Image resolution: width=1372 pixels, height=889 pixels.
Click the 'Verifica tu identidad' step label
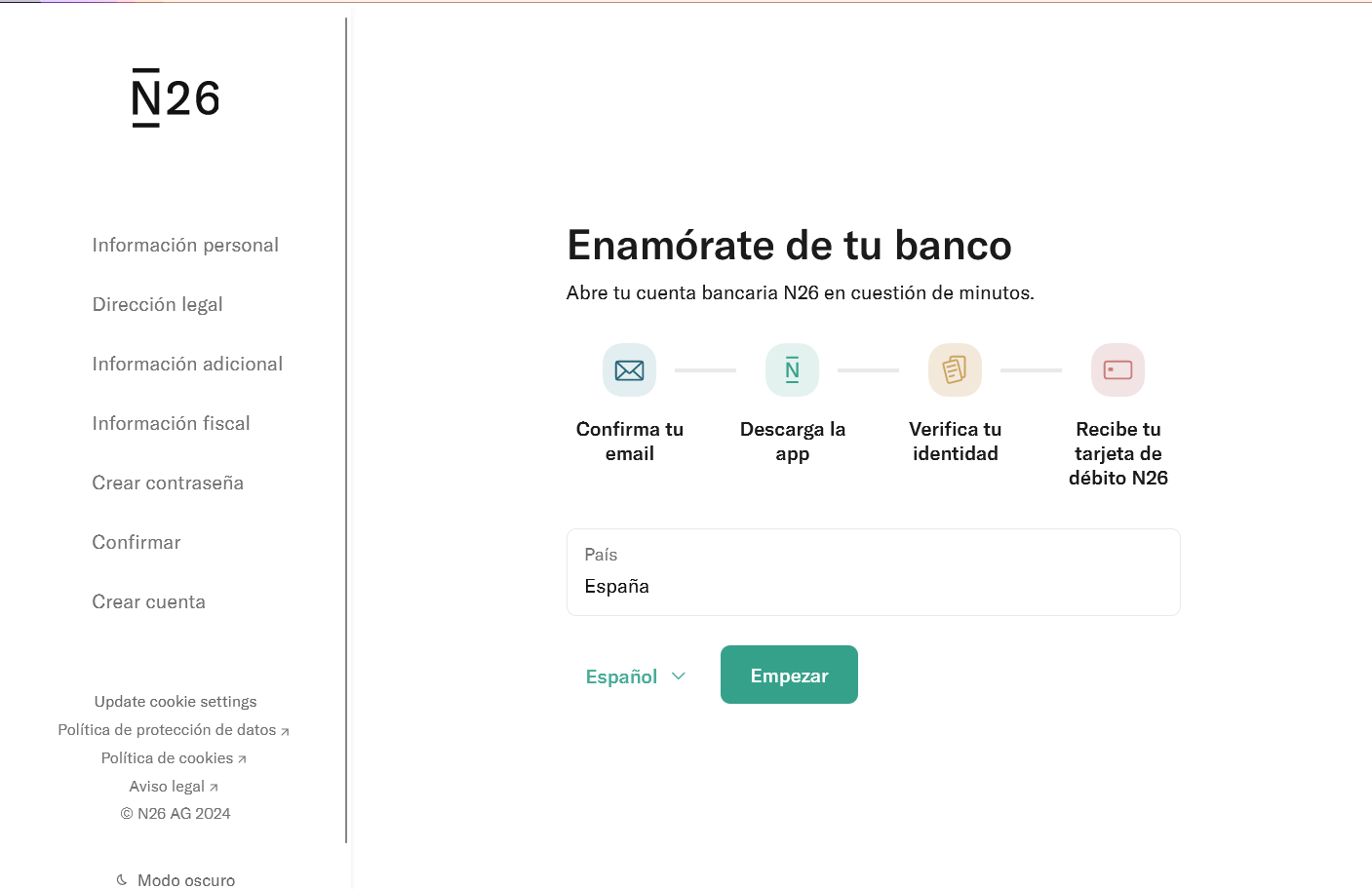(956, 442)
